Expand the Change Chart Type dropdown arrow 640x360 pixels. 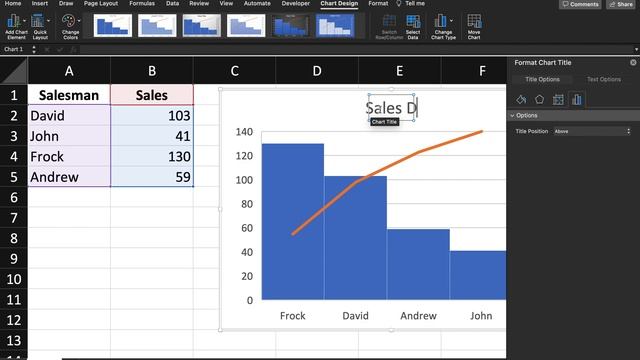(x=451, y=20)
